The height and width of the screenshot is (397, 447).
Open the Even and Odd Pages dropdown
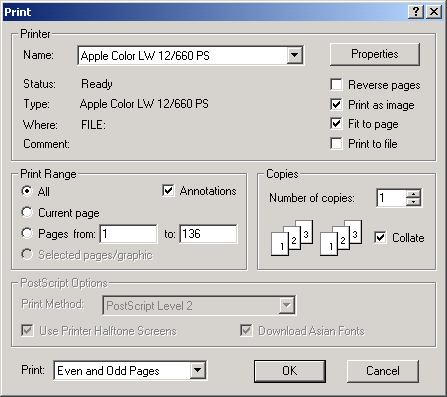[198, 370]
